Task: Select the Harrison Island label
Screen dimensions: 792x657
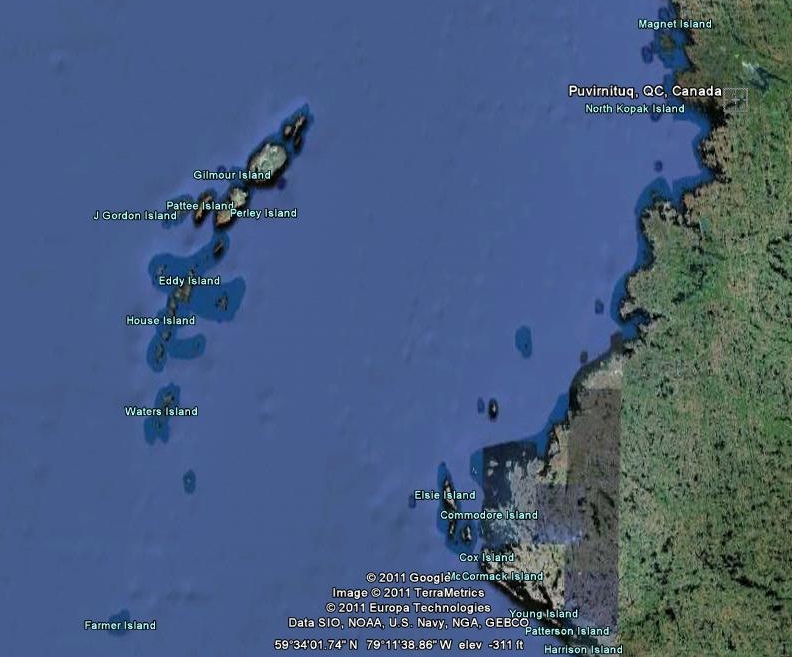Action: [x=583, y=650]
